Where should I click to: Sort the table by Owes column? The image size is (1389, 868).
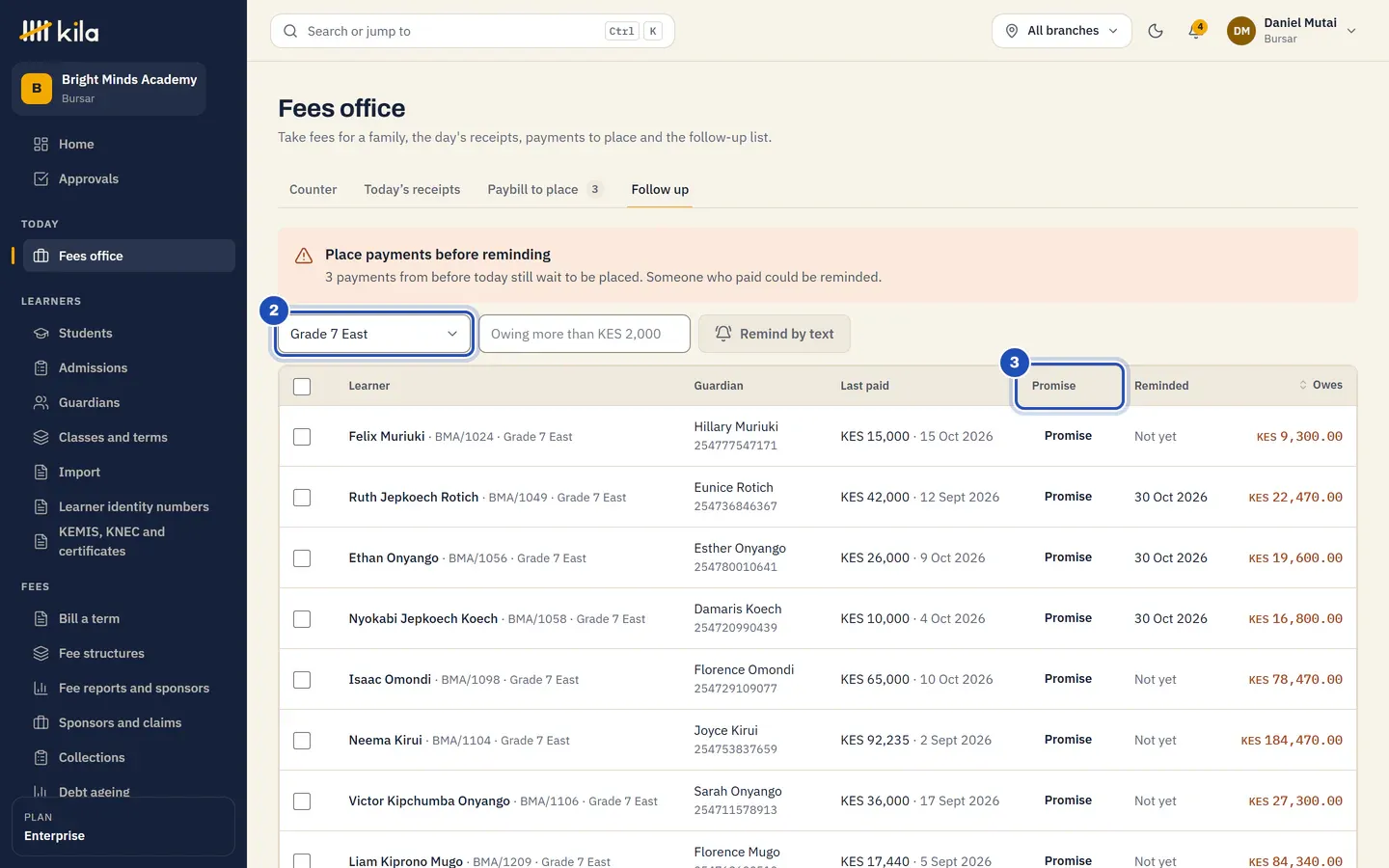coord(1321,385)
